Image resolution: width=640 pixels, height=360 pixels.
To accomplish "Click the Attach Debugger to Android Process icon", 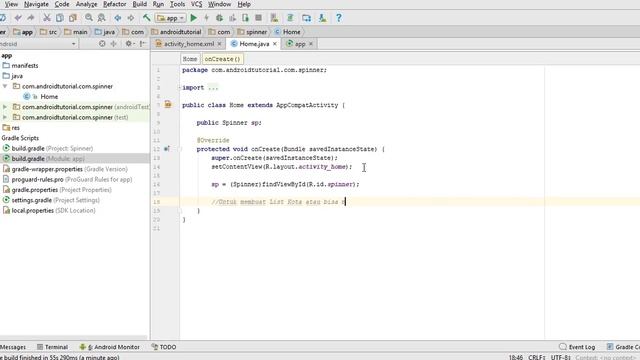I will (245, 18).
